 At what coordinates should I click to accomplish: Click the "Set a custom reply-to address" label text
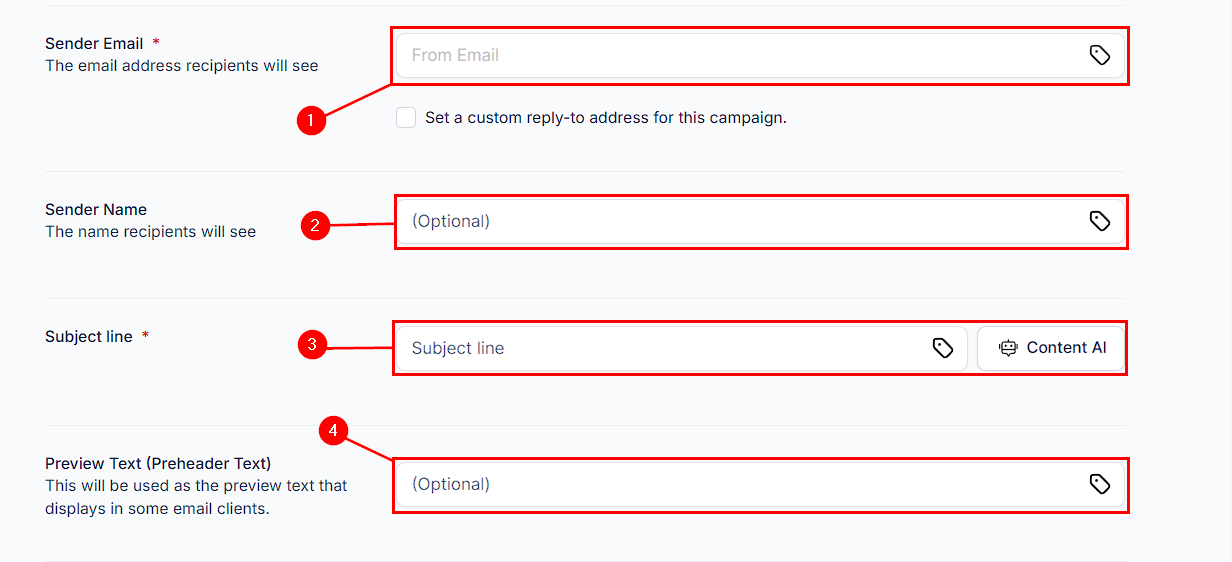[606, 118]
